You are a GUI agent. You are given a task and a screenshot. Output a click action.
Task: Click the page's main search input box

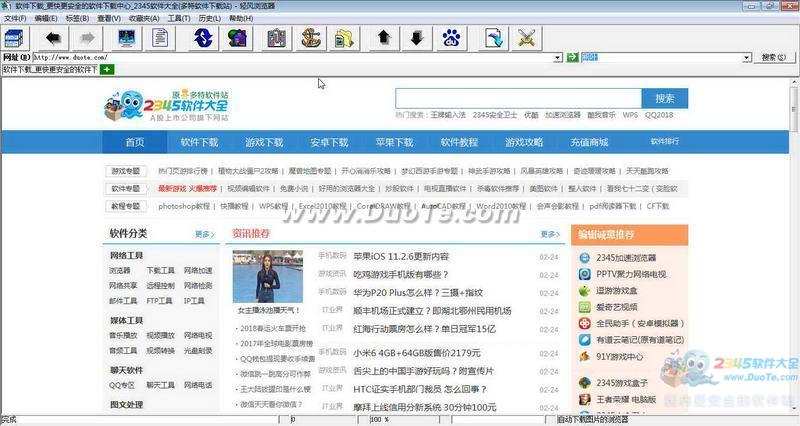(x=518, y=98)
